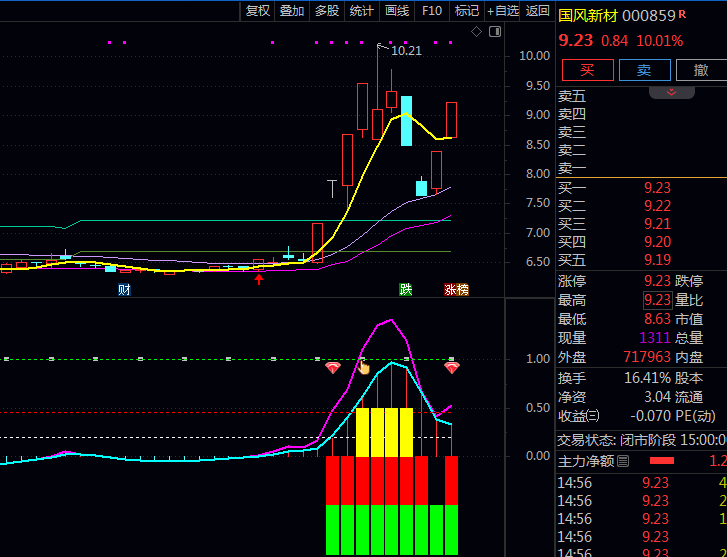Open the 统计 statistics menu
The width and height of the screenshot is (727, 557).
(361, 11)
